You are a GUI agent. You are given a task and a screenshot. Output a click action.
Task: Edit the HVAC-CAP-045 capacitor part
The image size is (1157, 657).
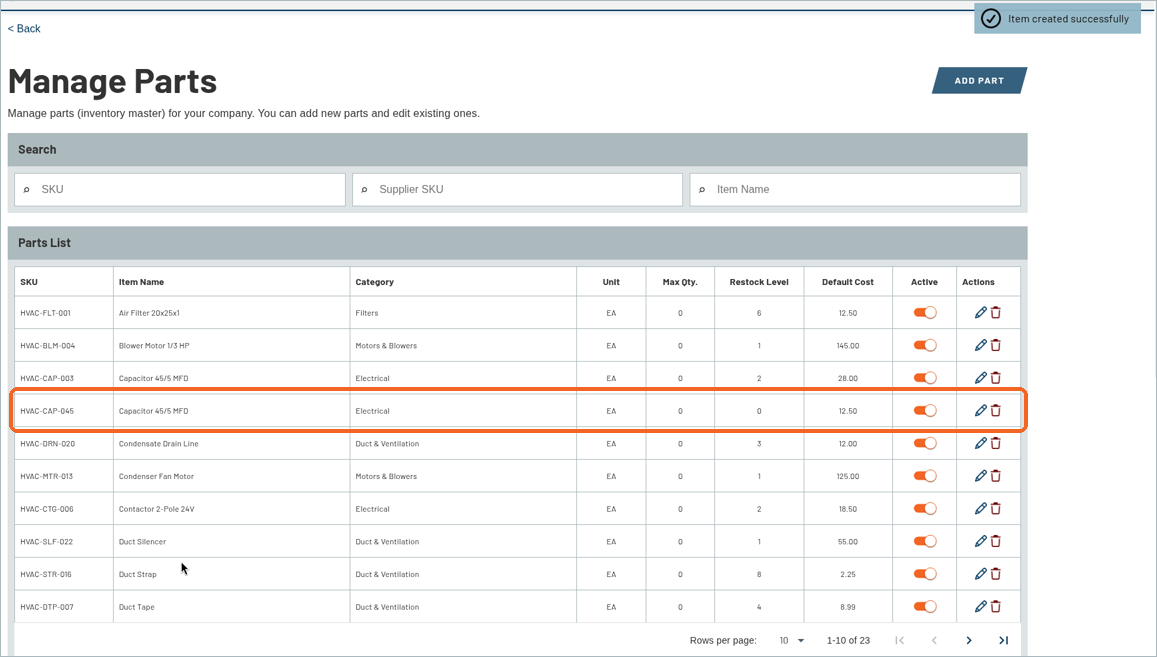pos(981,410)
